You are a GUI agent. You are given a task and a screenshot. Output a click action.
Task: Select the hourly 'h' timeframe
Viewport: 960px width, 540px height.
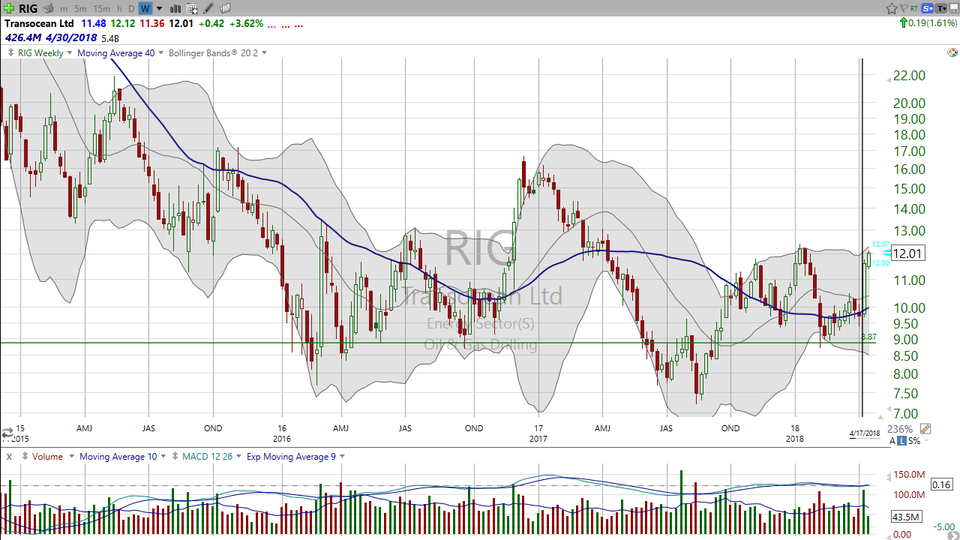click(x=119, y=9)
